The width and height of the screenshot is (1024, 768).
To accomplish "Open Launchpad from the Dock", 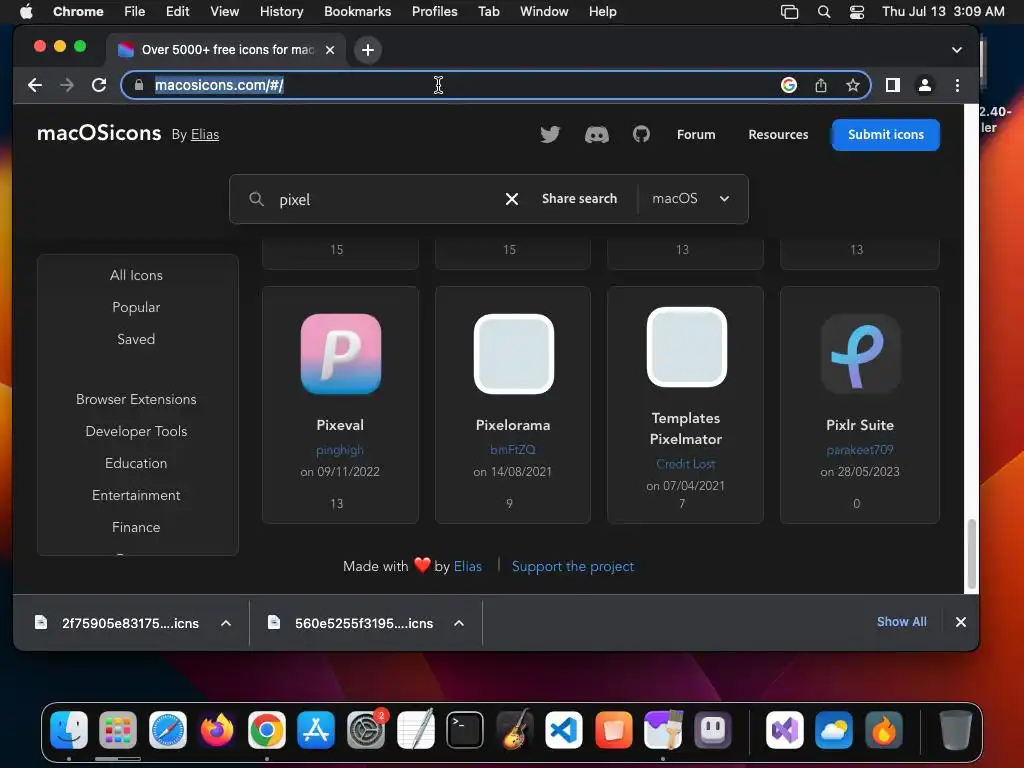I will 118,729.
